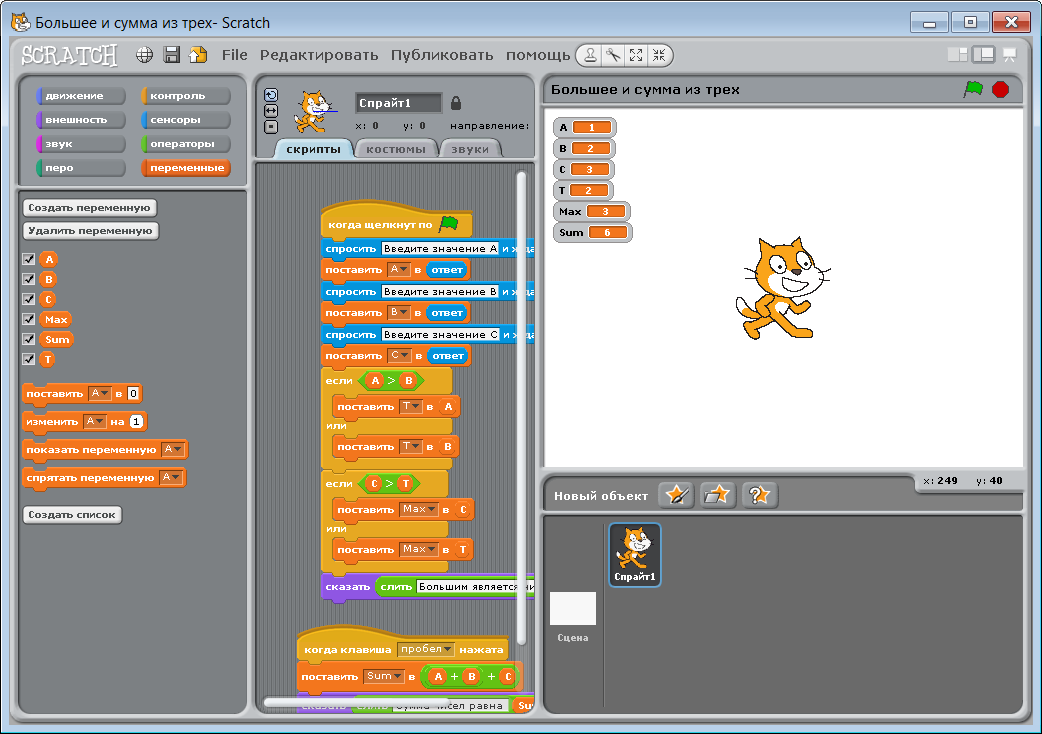
Task: Open A variable dropdown in script 'поставить' block
Action: (x=399, y=269)
